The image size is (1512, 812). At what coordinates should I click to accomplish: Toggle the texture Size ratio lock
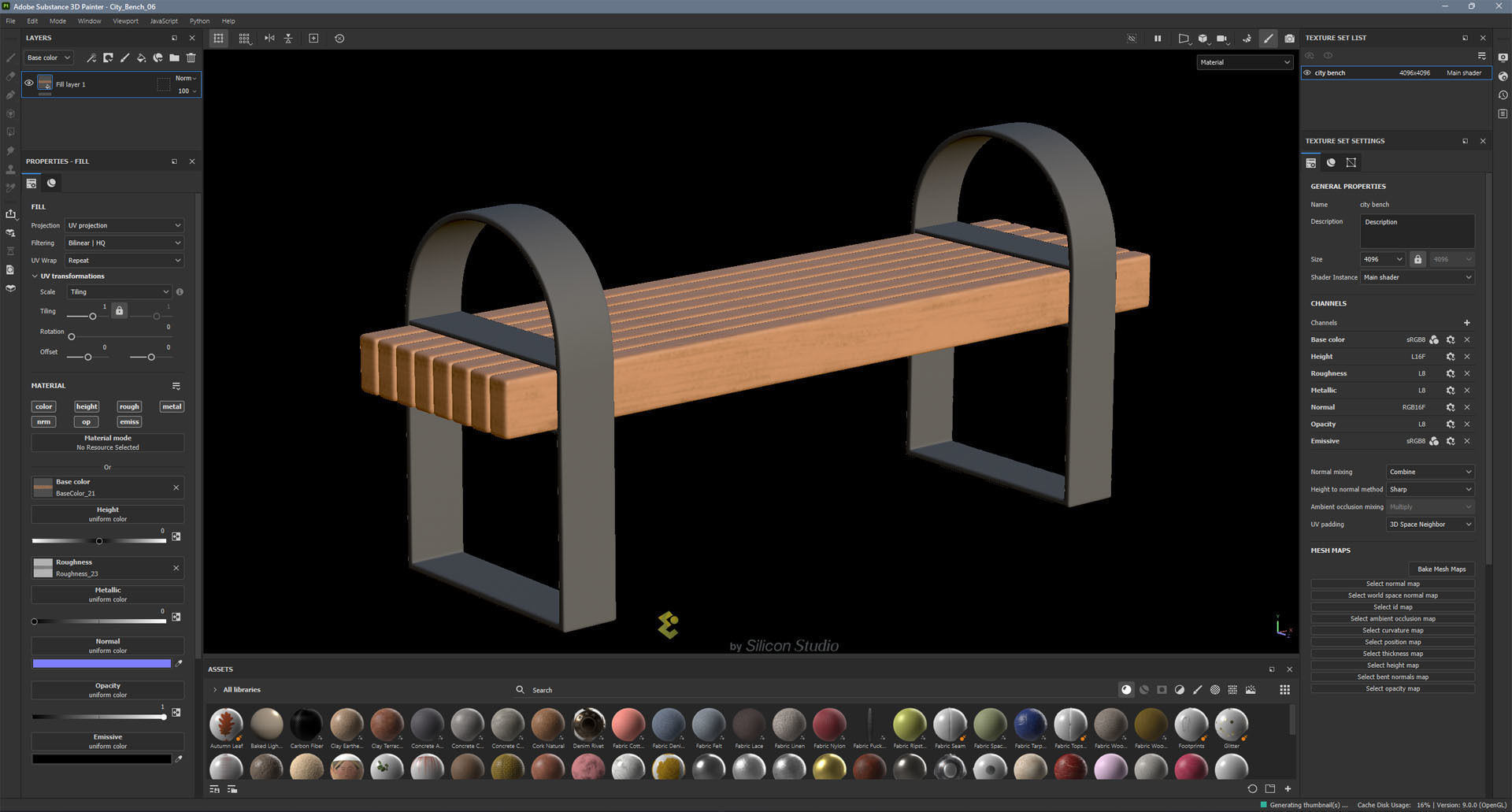click(x=1417, y=259)
